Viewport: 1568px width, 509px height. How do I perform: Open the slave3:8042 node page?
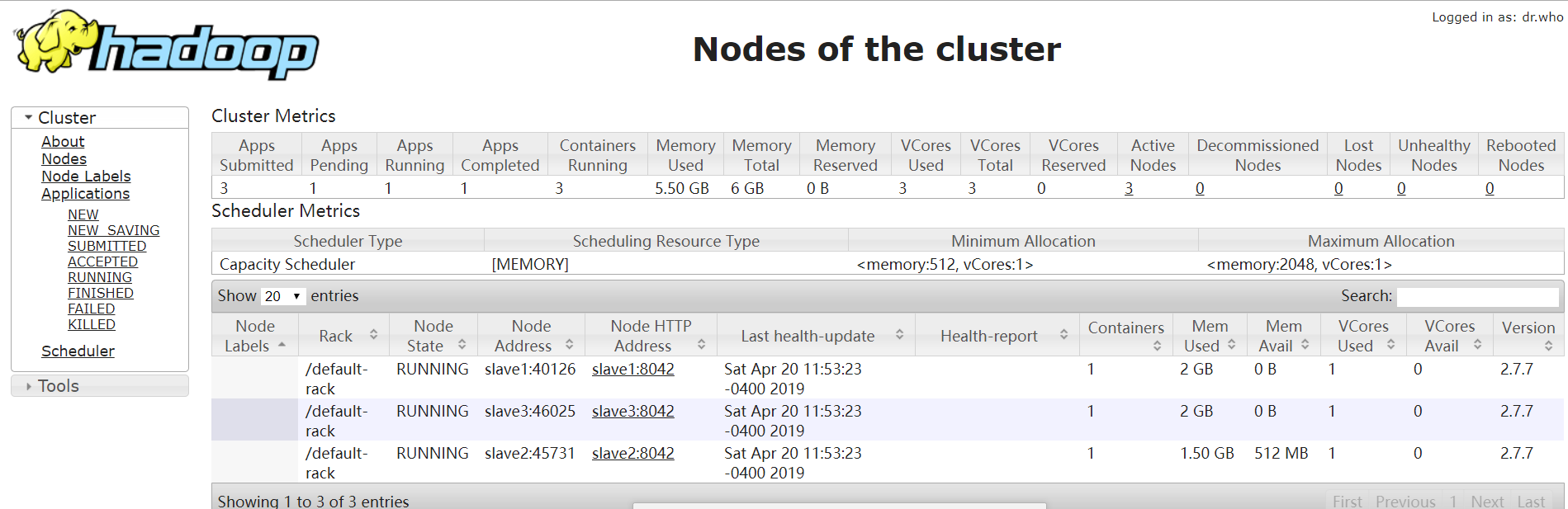pyautogui.click(x=632, y=411)
